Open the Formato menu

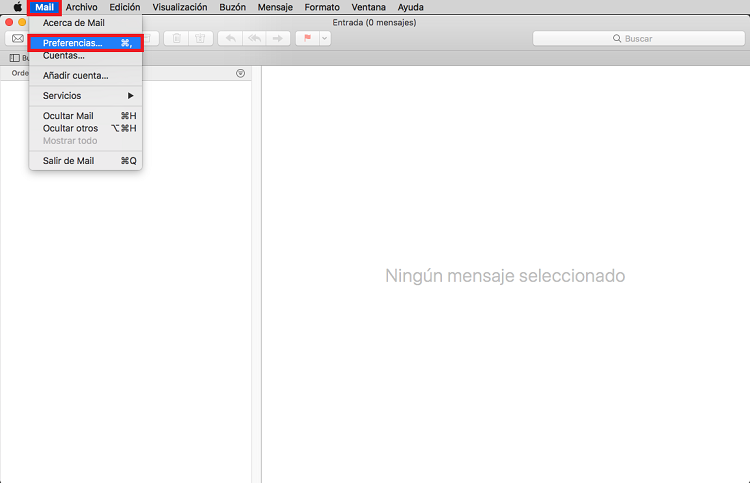pyautogui.click(x=322, y=7)
